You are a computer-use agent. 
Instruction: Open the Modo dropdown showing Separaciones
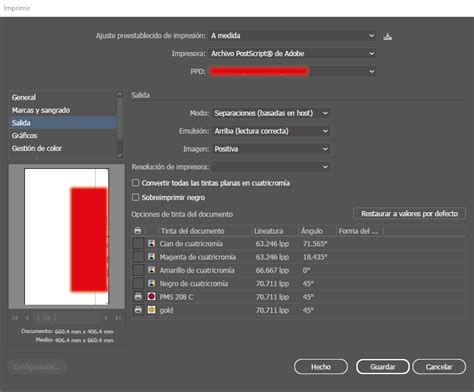[270, 113]
